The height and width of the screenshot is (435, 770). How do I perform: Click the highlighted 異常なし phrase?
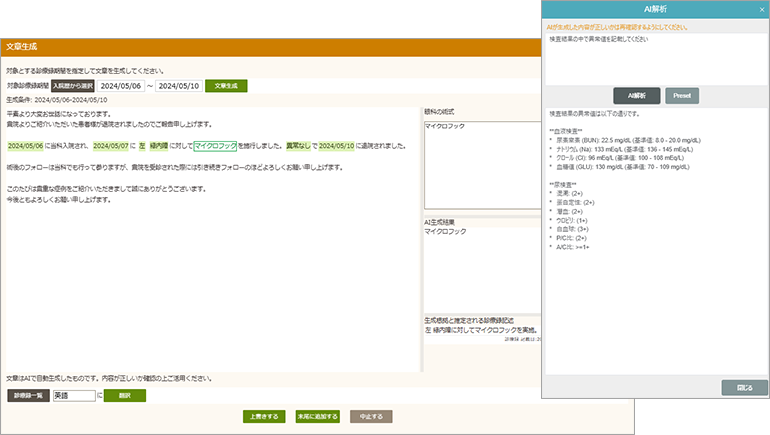click(298, 146)
